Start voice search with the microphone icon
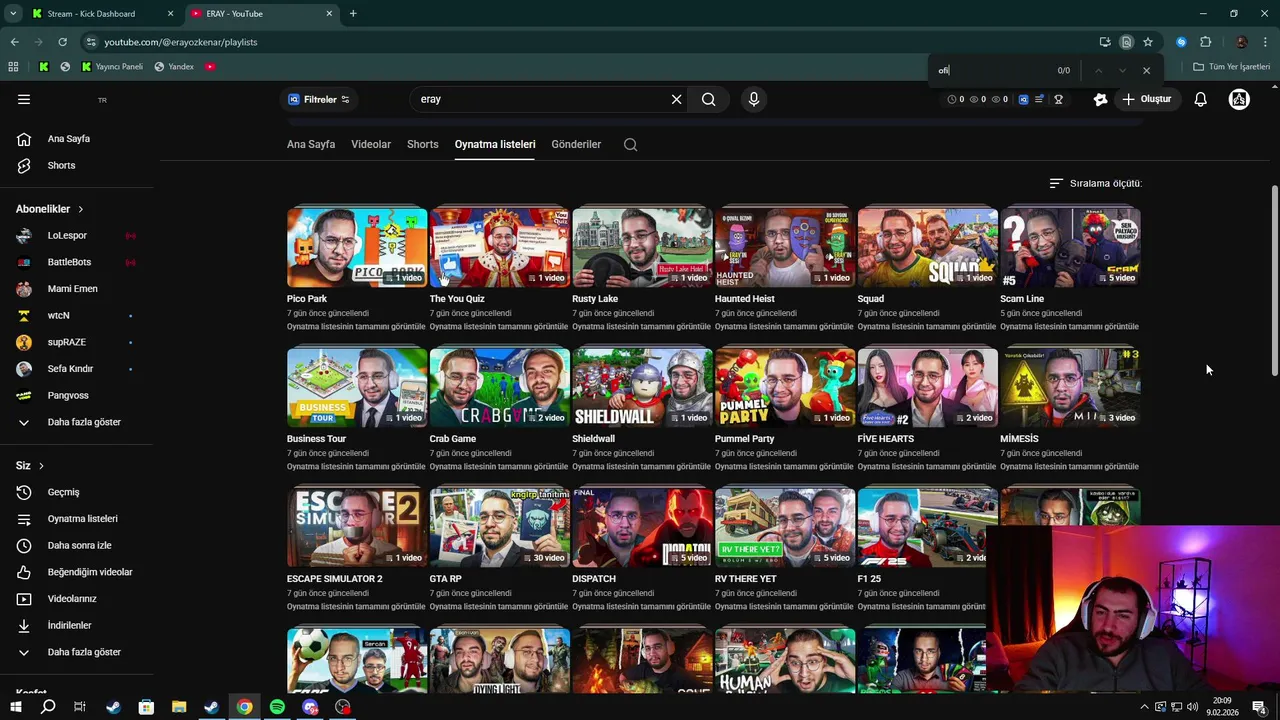 (754, 99)
